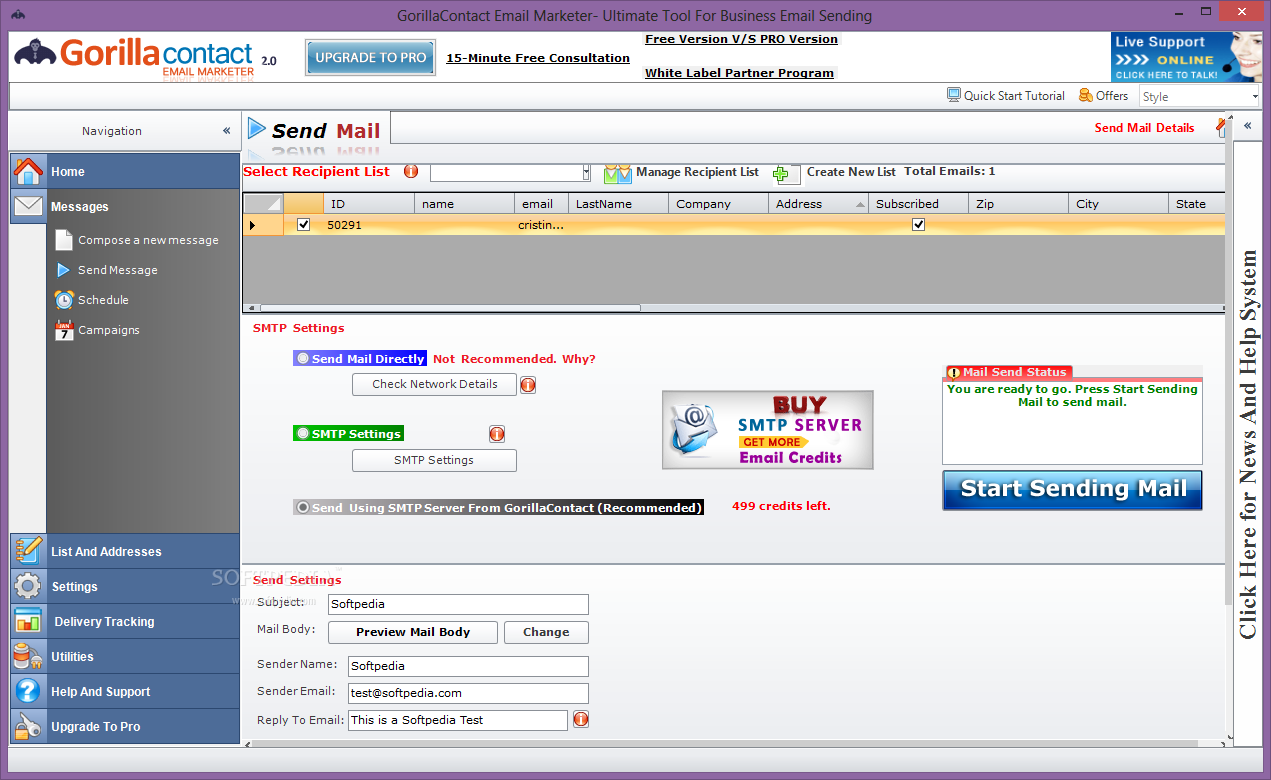Screen dimensions: 1271x780
Task: Click the Buy SMTP Server banner
Action: point(767,430)
